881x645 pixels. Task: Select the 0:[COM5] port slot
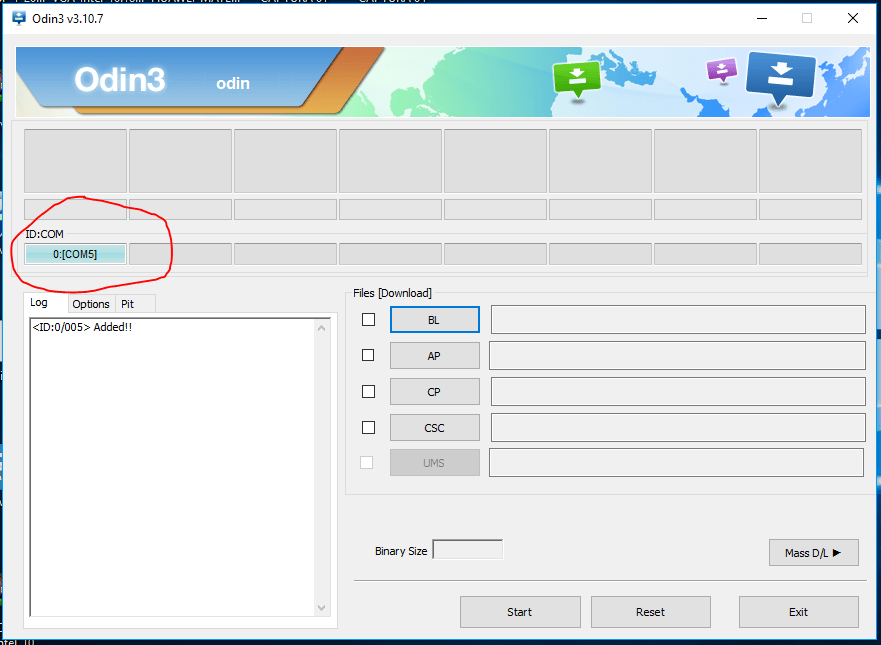75,254
